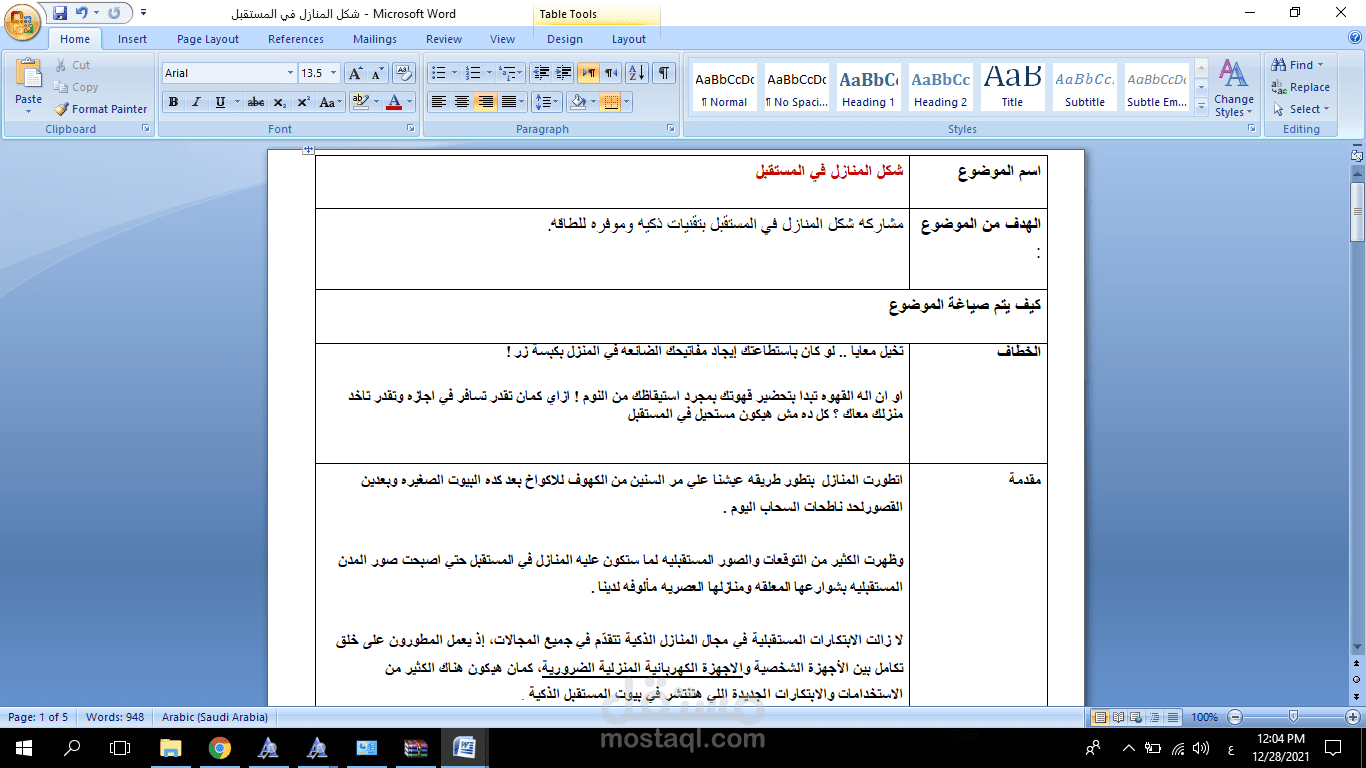Toggle Print Layout view button
The image size is (1366, 768).
pos(1100,717)
